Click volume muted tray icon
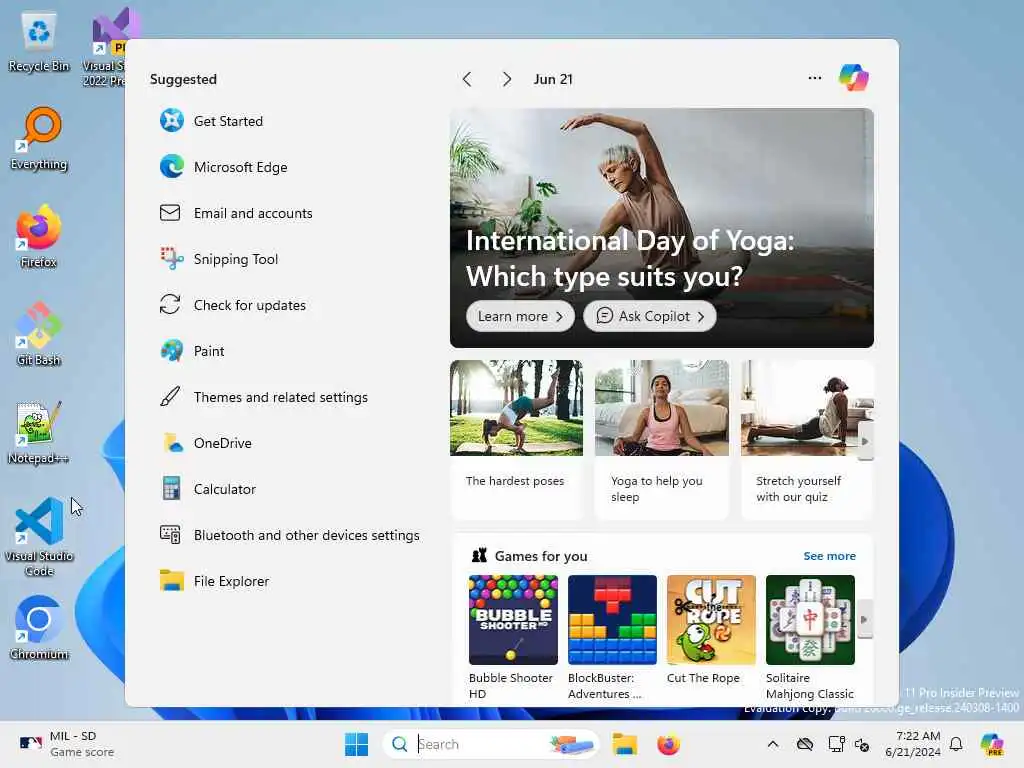This screenshot has width=1024, height=768. click(862, 744)
